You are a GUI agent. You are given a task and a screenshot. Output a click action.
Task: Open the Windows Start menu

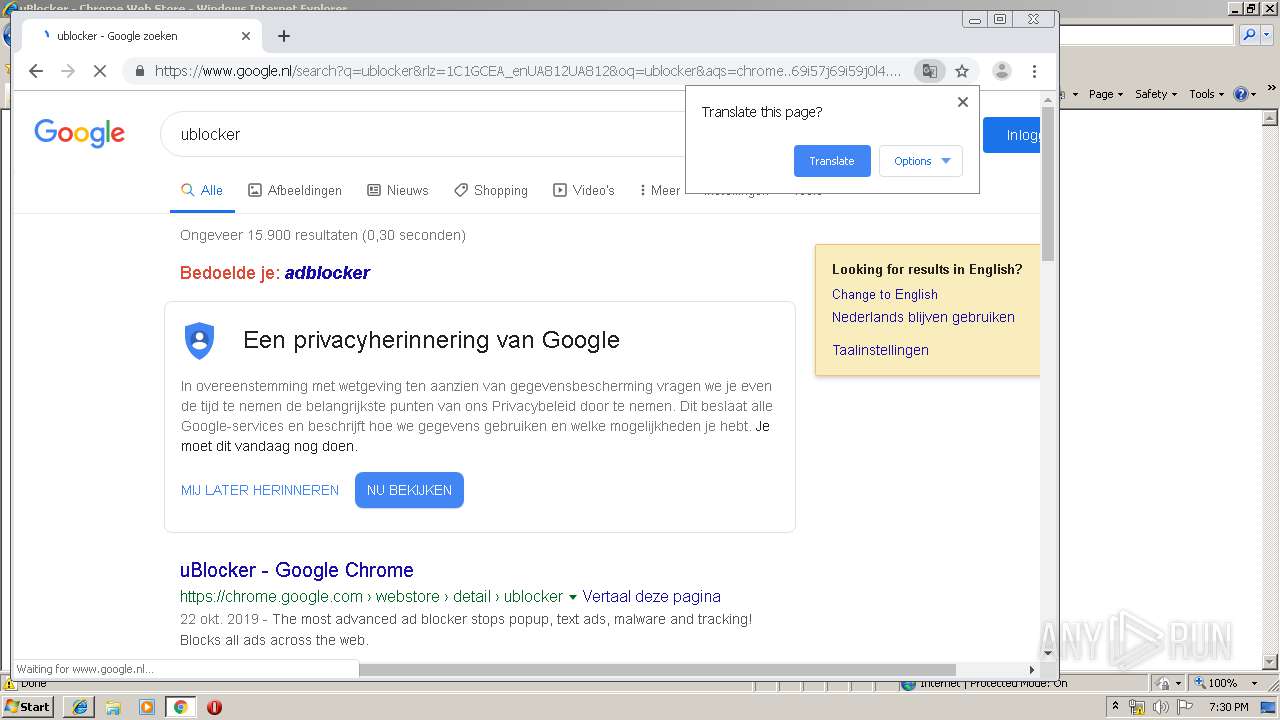pos(27,706)
